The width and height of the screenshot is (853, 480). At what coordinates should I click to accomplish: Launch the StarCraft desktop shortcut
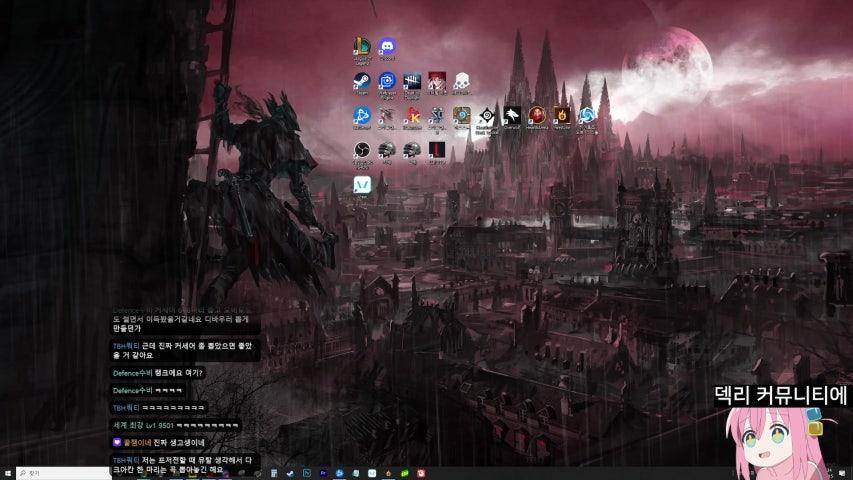437,115
